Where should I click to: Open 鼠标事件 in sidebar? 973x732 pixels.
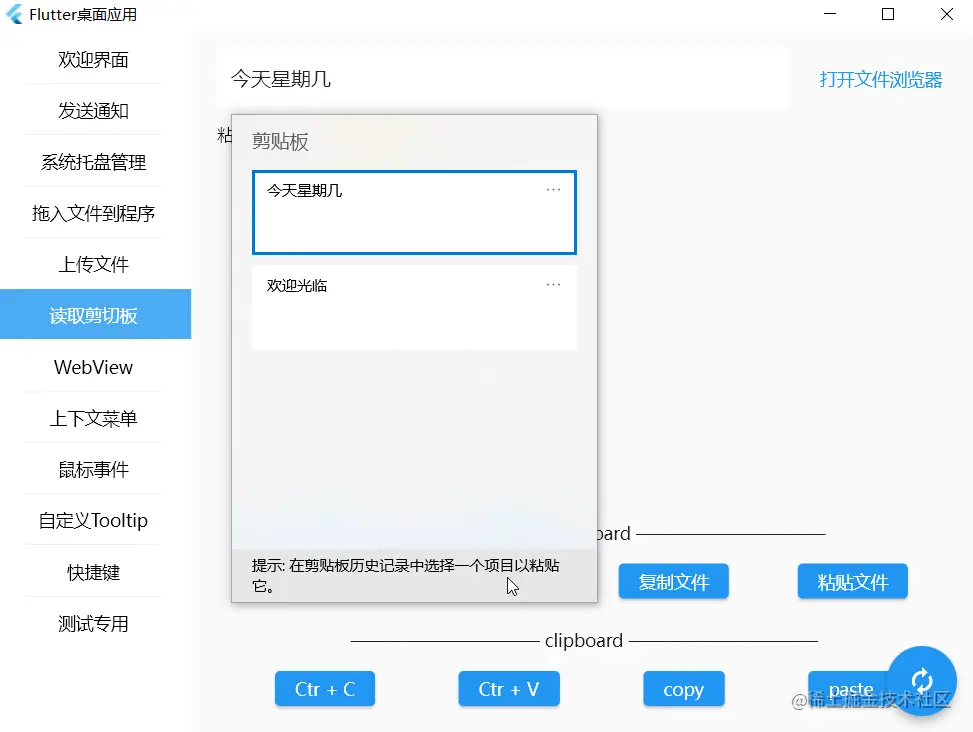pos(93,470)
